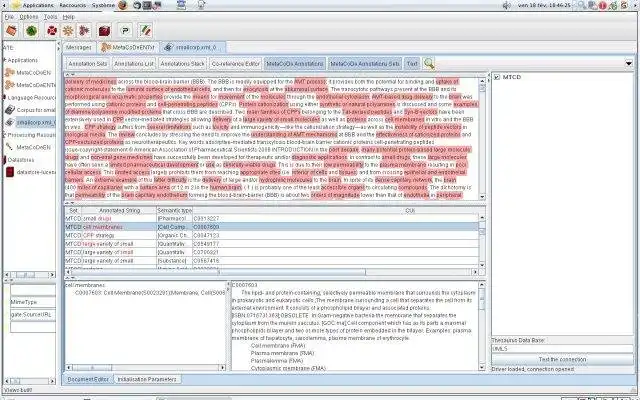Click the annotation diff pencil toolbar icon
This screenshot has width=640, height=400.
tap(145, 31)
